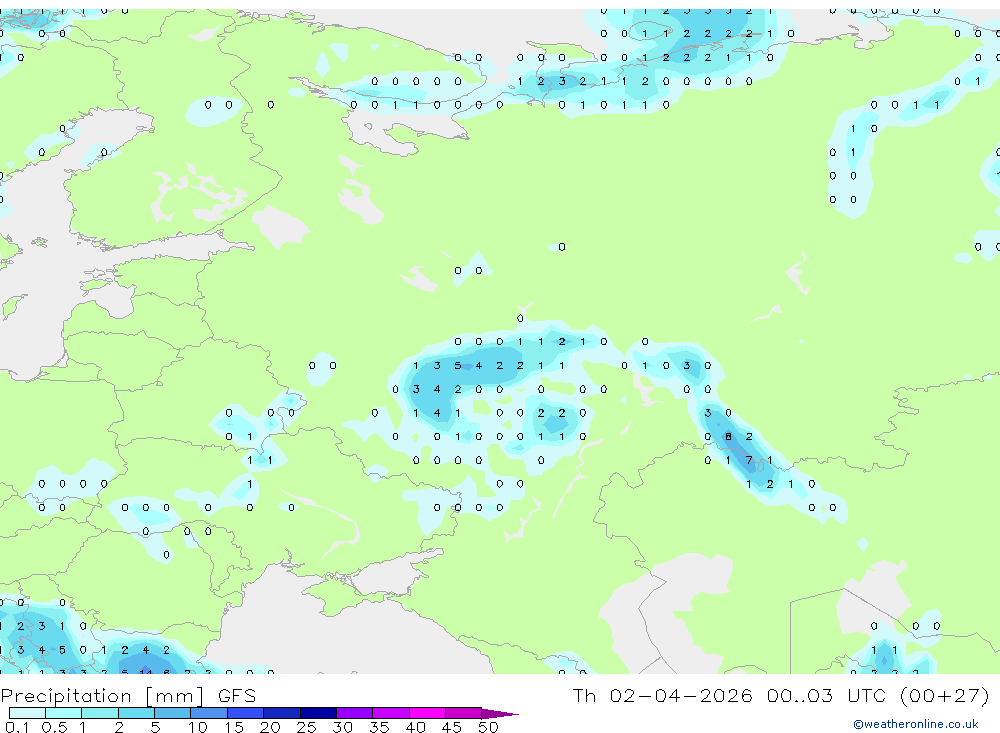
Task: Click the '15' legend scale label
Action: pos(234,727)
